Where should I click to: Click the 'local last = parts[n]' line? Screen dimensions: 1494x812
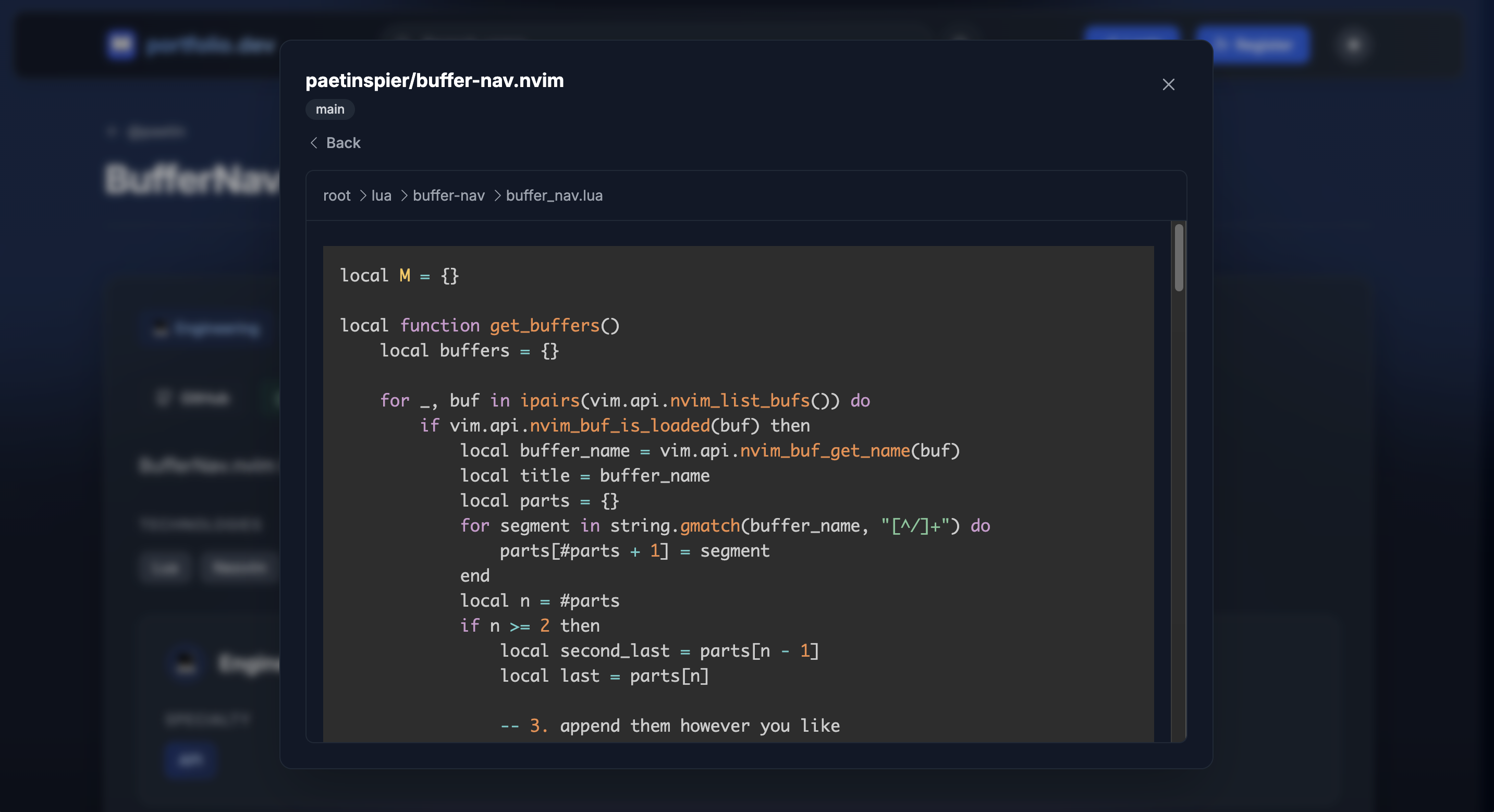click(x=604, y=675)
